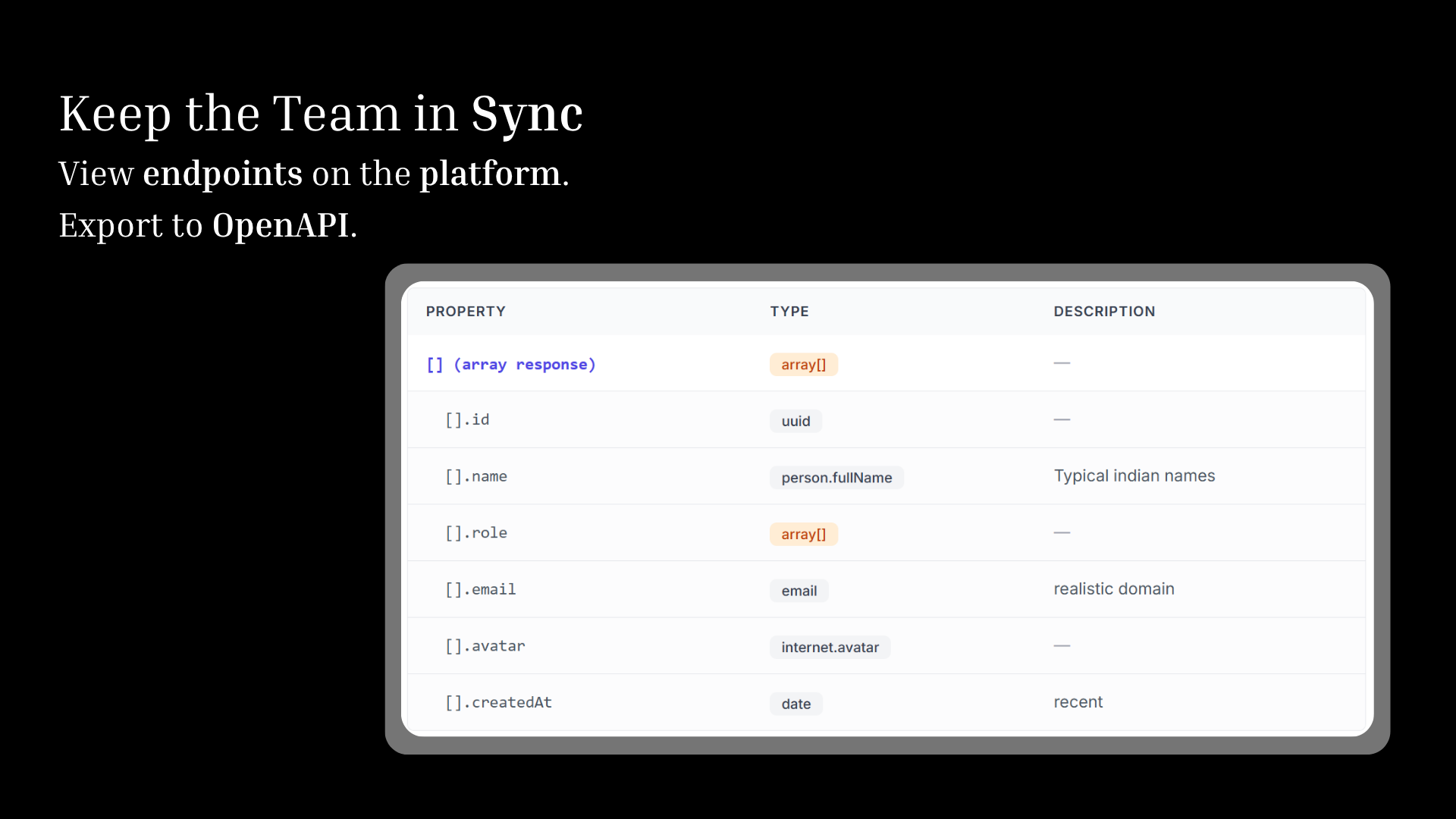1456x819 pixels.
Task: Collapse the array response schema tree
Action: 510,364
